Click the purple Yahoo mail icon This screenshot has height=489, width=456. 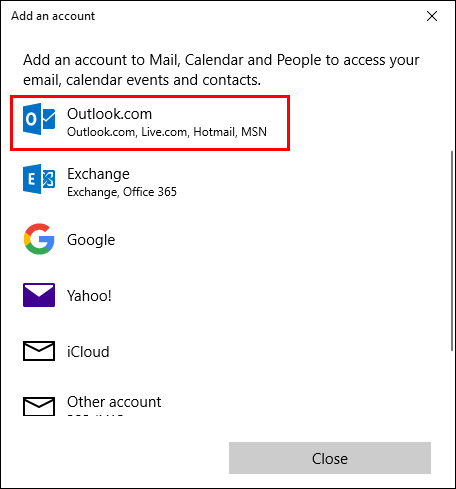click(39, 295)
